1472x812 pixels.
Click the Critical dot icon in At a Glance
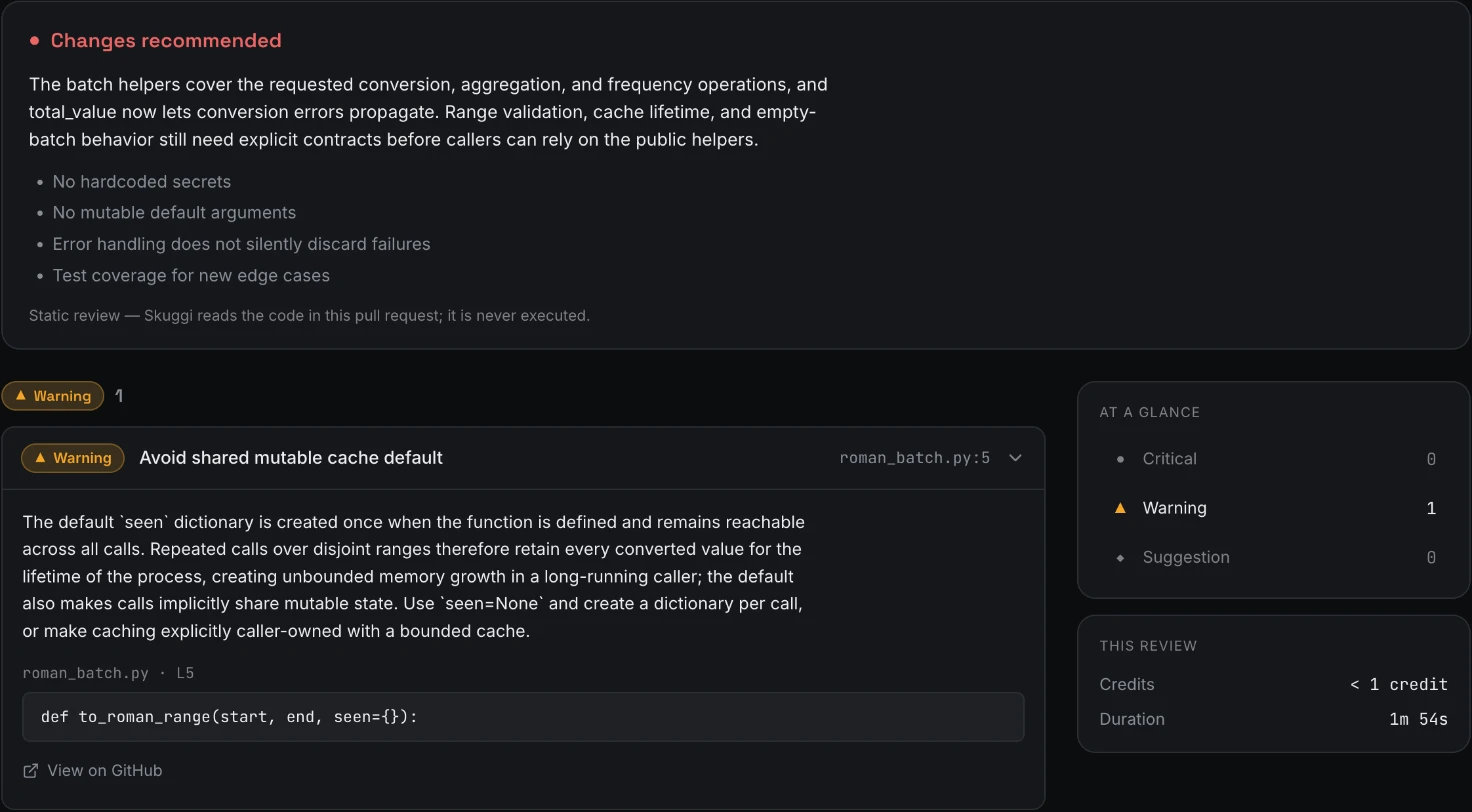pos(1120,459)
